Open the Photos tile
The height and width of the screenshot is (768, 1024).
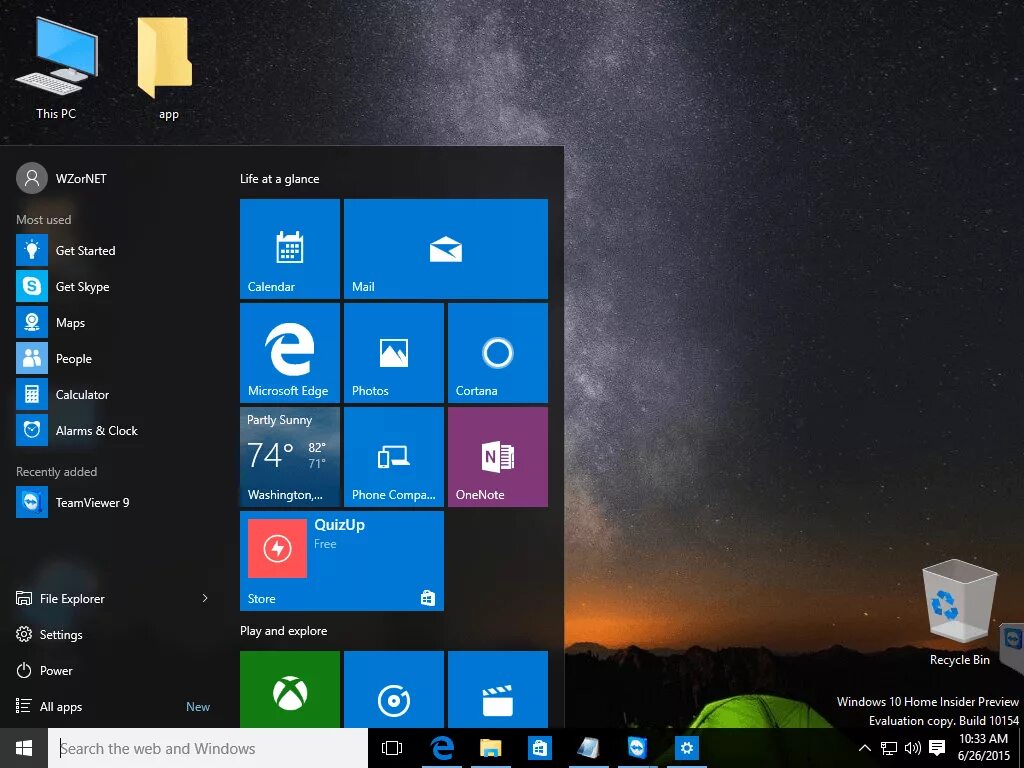pos(394,353)
